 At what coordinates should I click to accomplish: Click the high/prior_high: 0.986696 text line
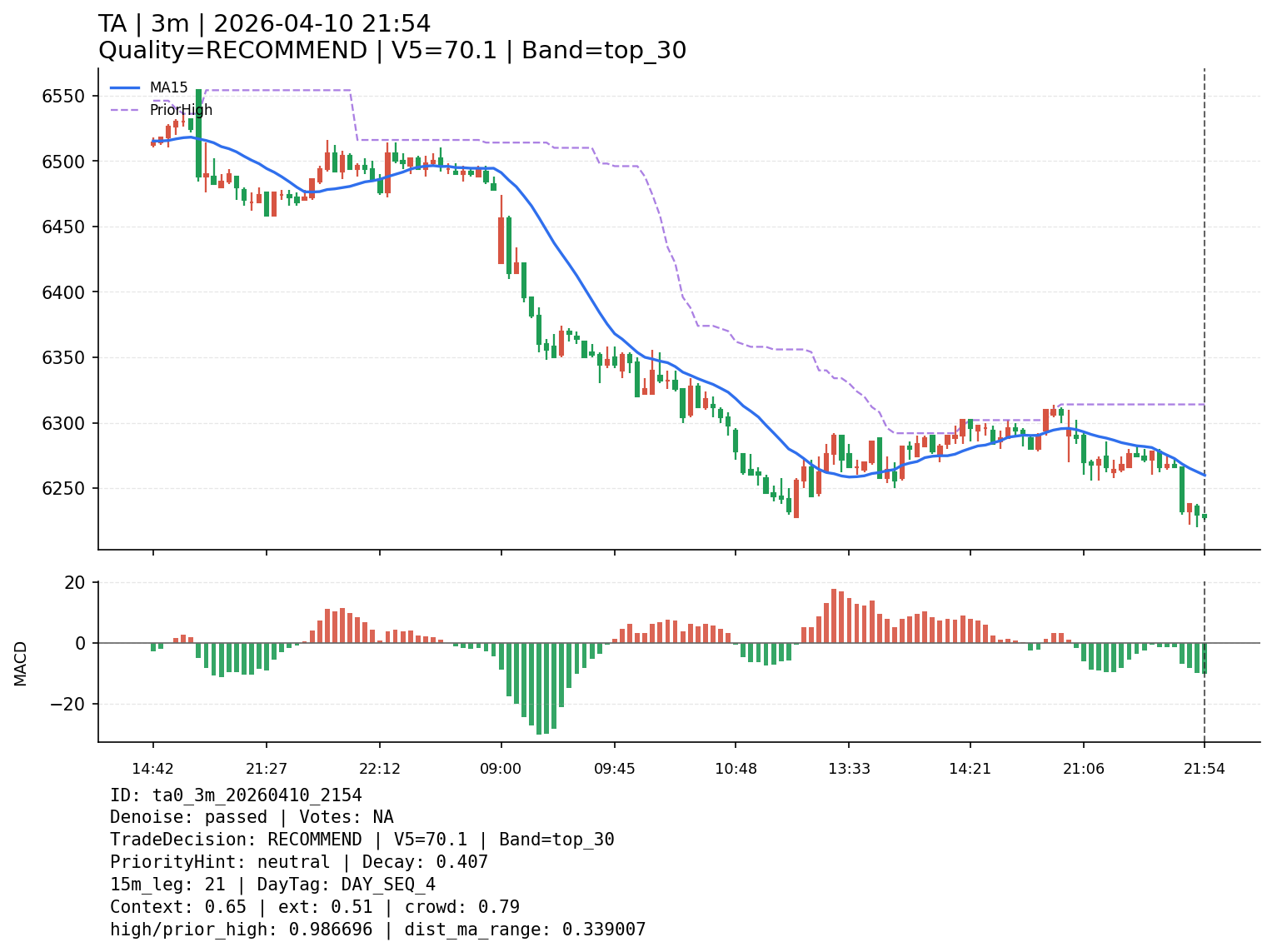pyautogui.click(x=377, y=930)
